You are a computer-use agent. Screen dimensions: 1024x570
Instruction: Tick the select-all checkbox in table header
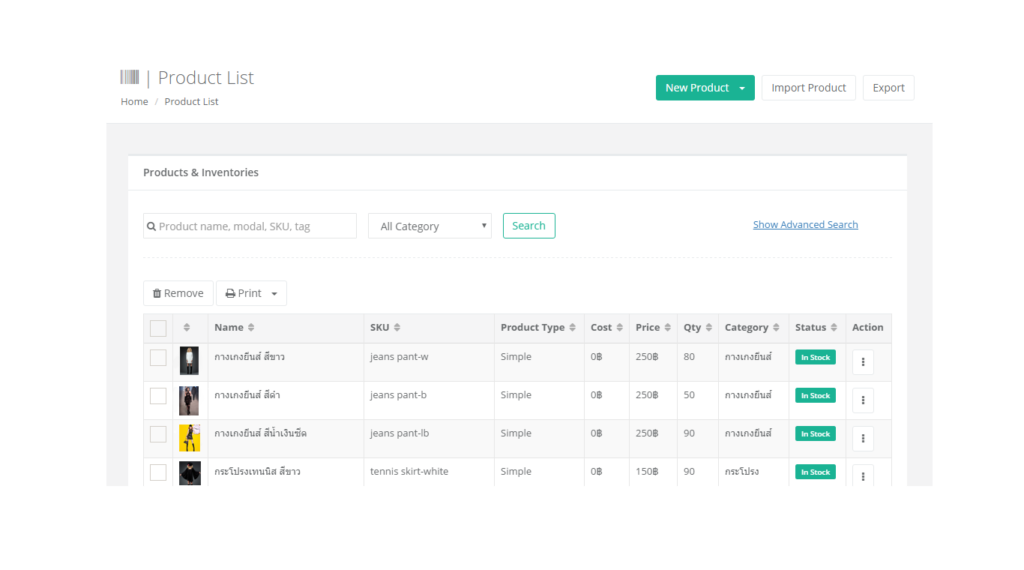[x=158, y=328]
